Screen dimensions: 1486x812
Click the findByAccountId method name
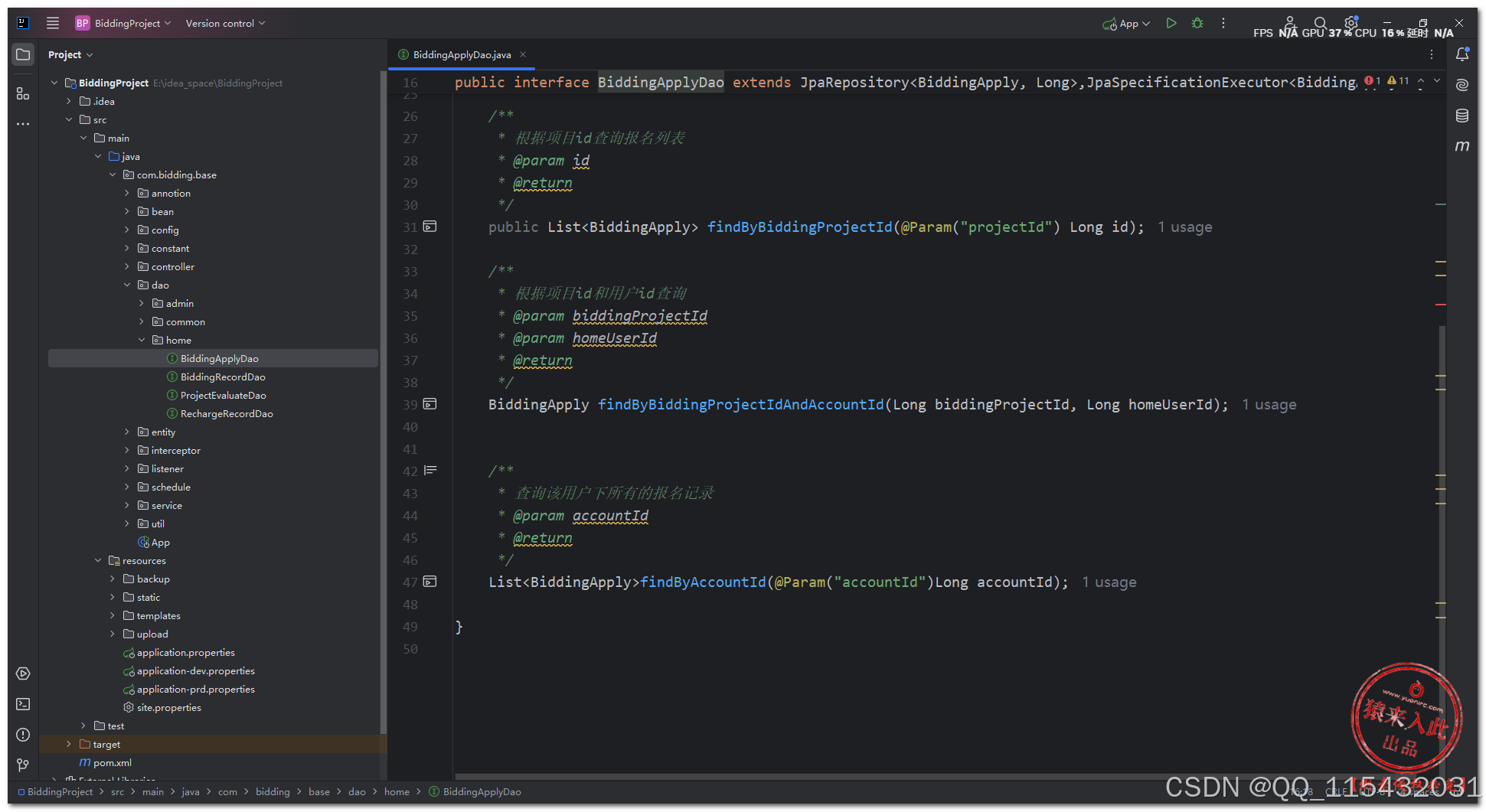click(703, 582)
